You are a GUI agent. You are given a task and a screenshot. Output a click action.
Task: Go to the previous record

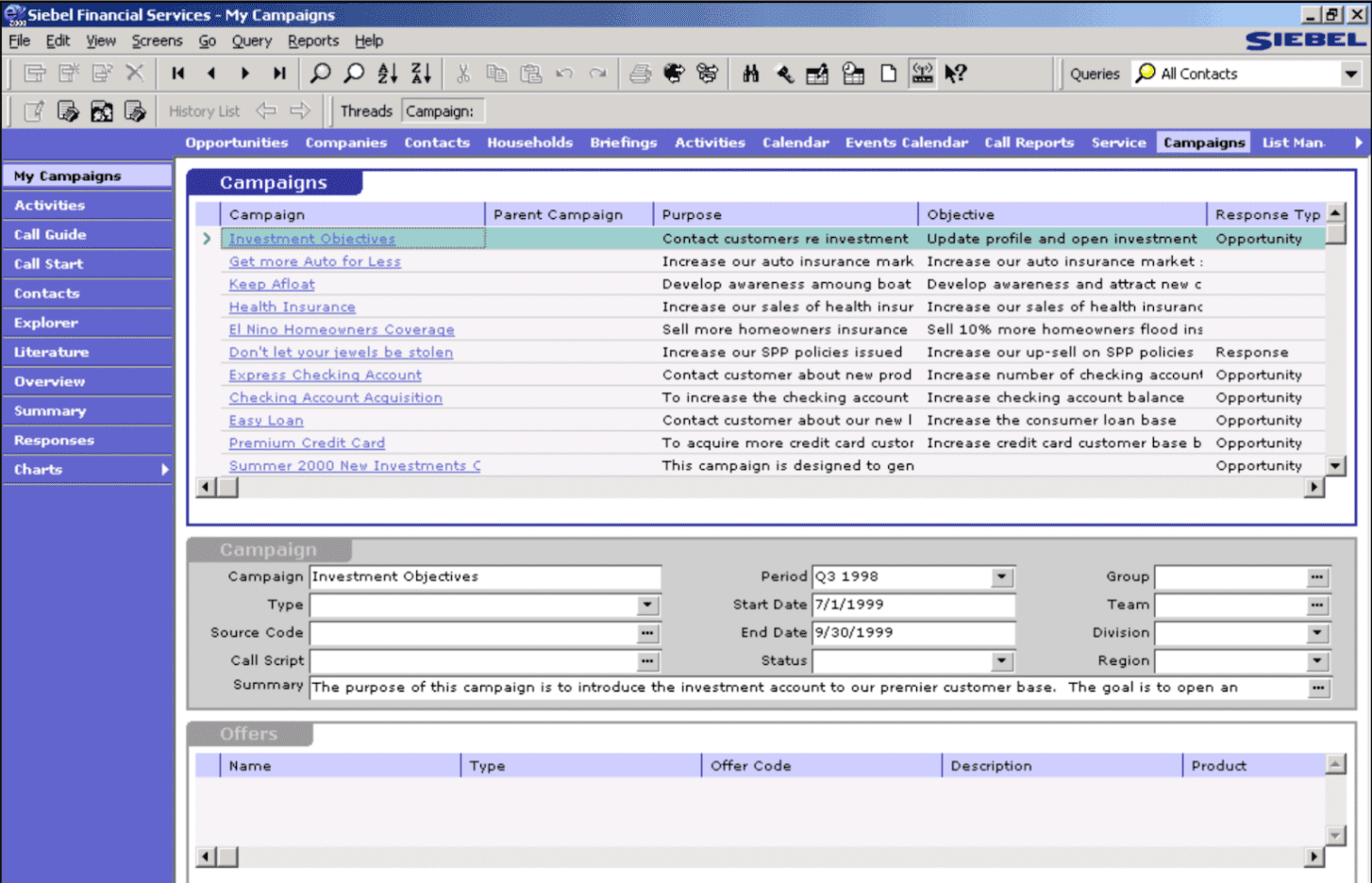click(x=211, y=74)
